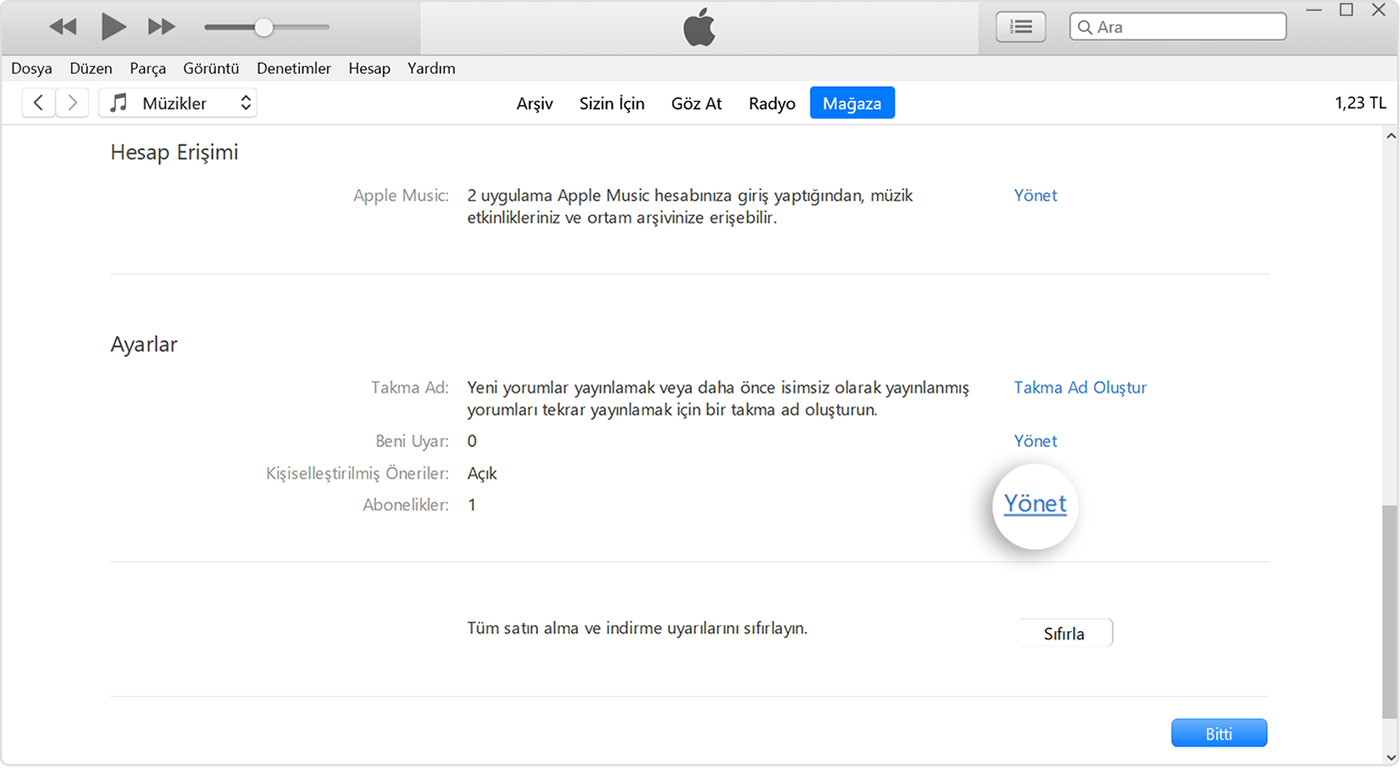Start playback with the Play button

(113, 27)
